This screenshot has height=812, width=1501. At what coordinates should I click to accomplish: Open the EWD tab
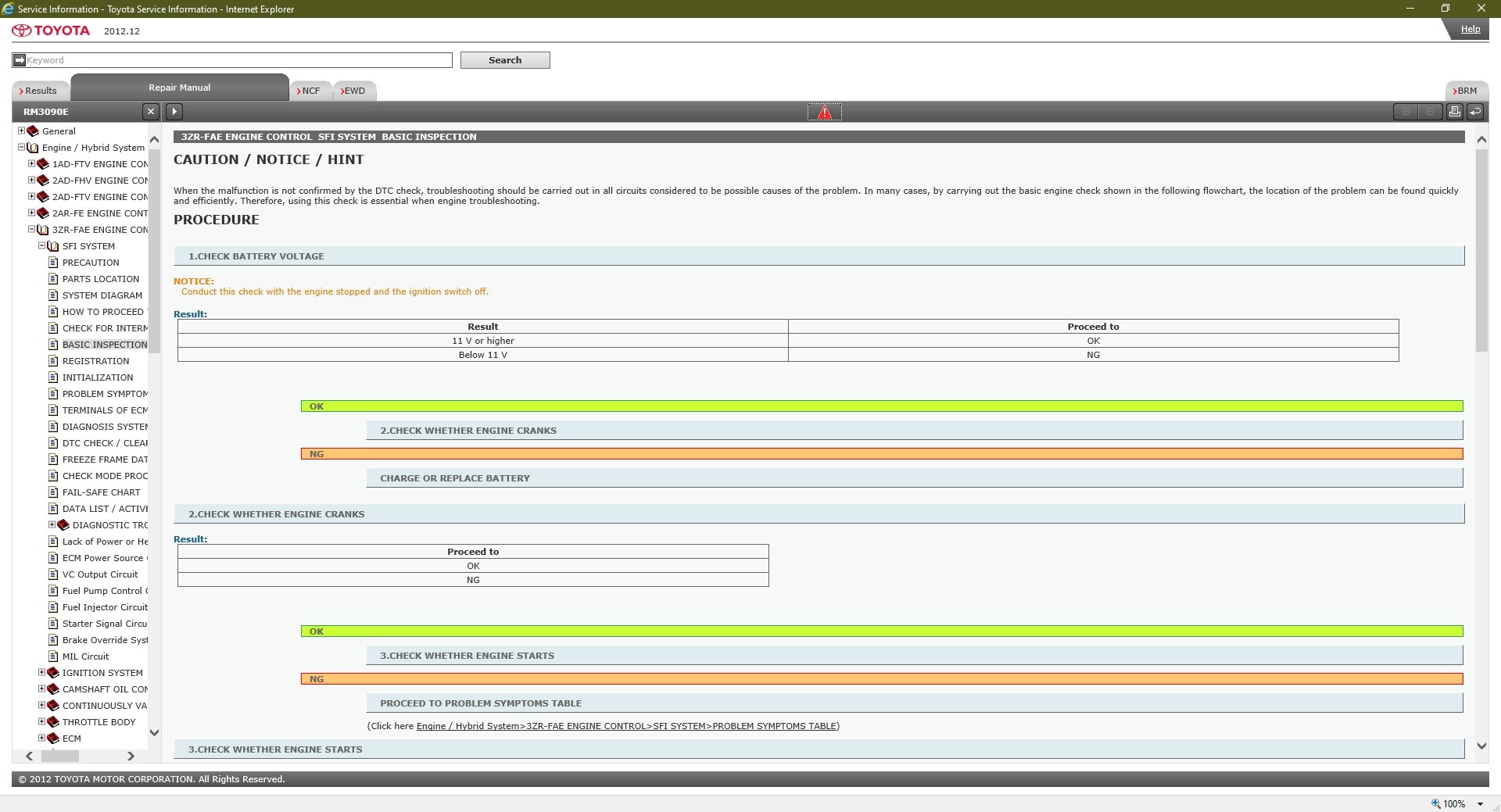pyautogui.click(x=354, y=91)
